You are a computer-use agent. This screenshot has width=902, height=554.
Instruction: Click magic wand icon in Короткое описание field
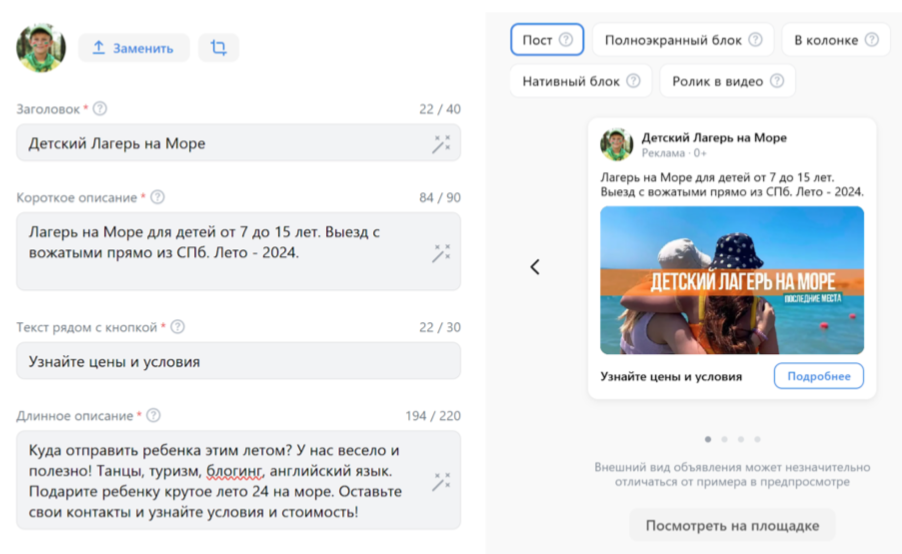[x=441, y=253]
